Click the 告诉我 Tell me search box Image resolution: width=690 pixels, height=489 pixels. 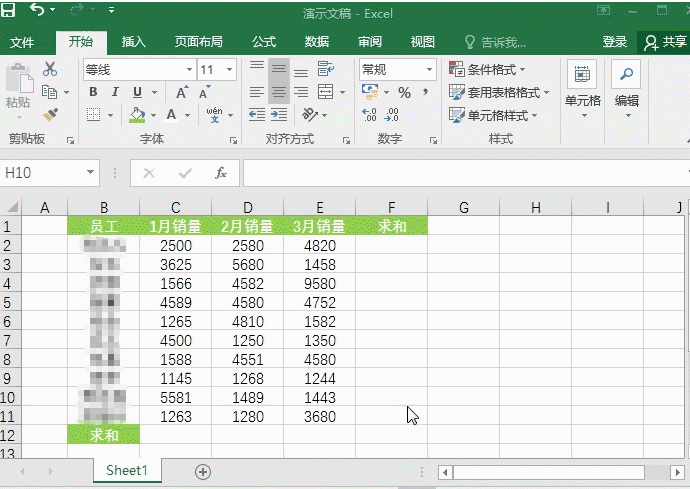(496, 43)
